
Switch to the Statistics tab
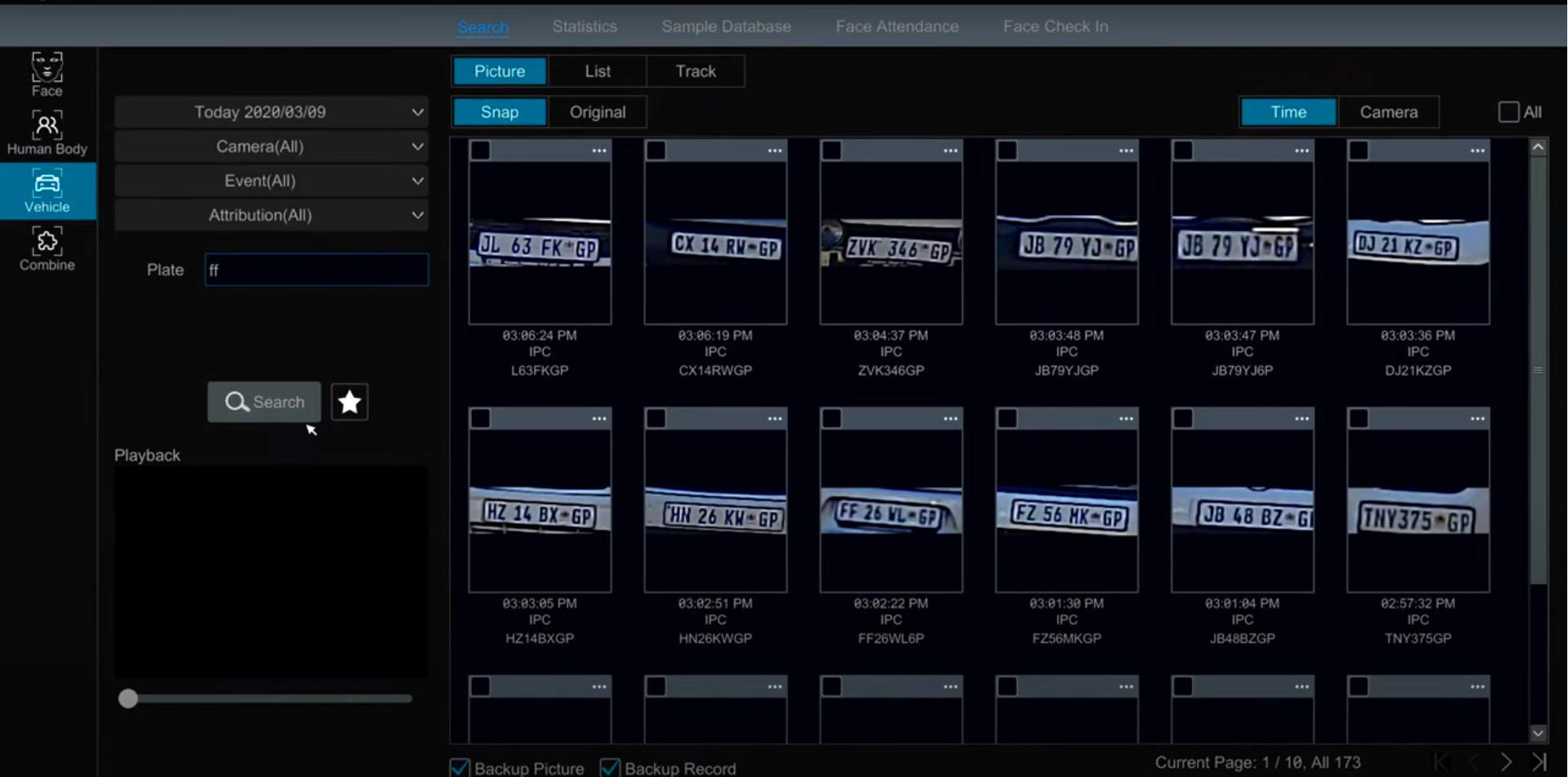pyautogui.click(x=585, y=26)
